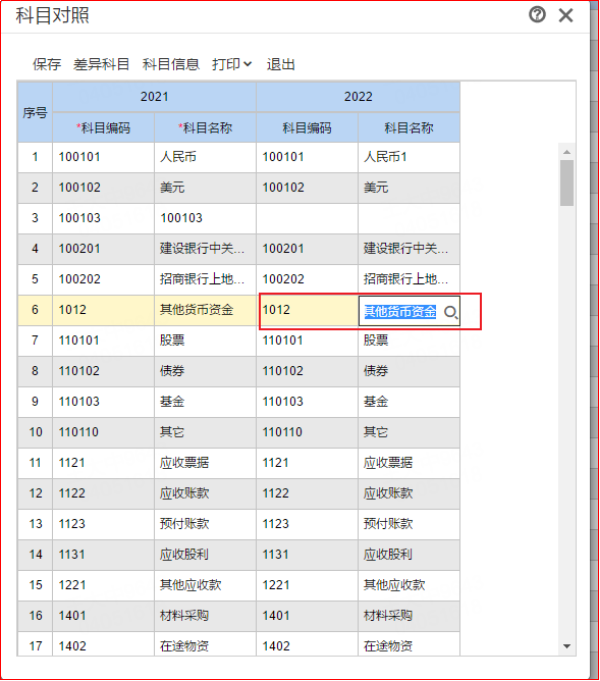Select the 2022 科目编码 cell showing 1012
600x681 pixels.
[x=307, y=310]
